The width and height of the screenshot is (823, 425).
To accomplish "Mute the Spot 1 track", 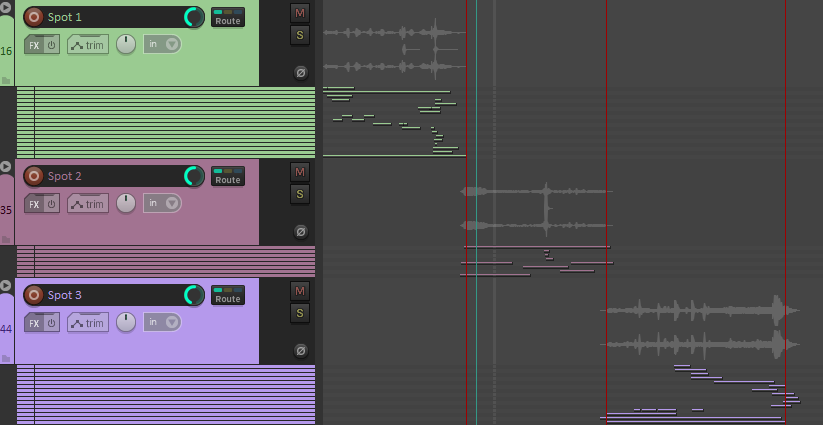I will point(300,13).
